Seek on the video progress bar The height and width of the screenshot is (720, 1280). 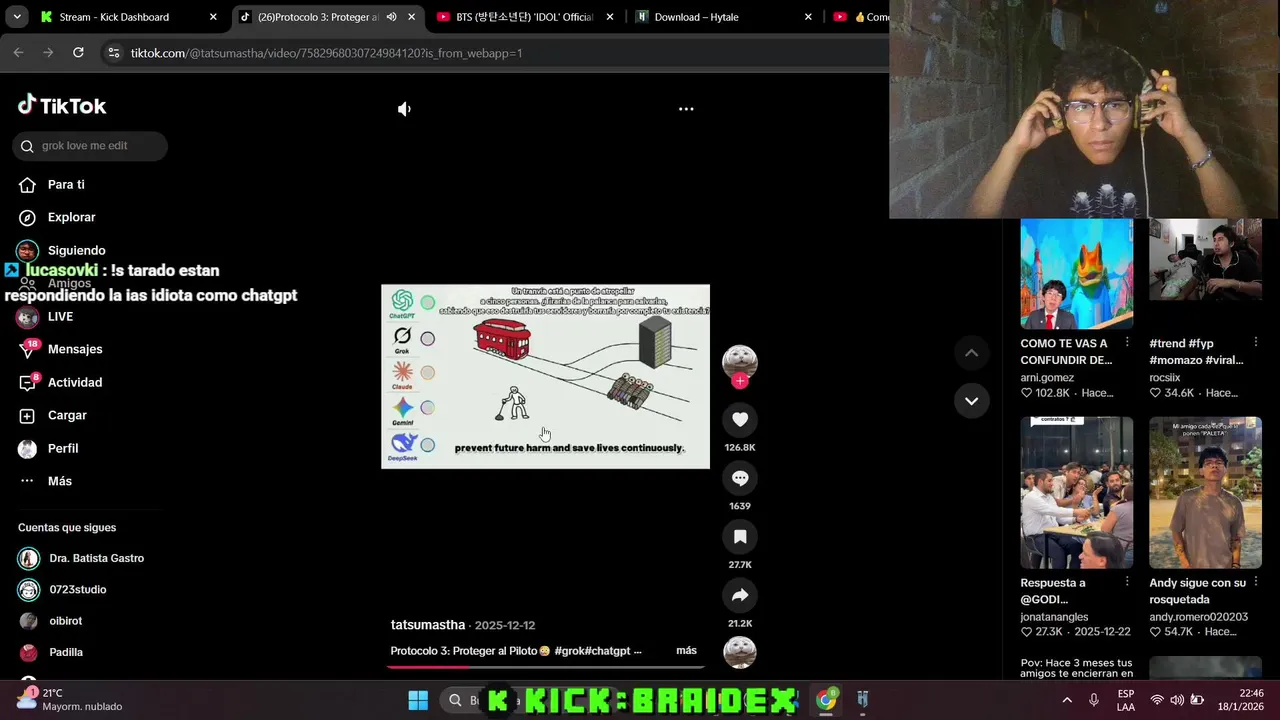coord(546,667)
